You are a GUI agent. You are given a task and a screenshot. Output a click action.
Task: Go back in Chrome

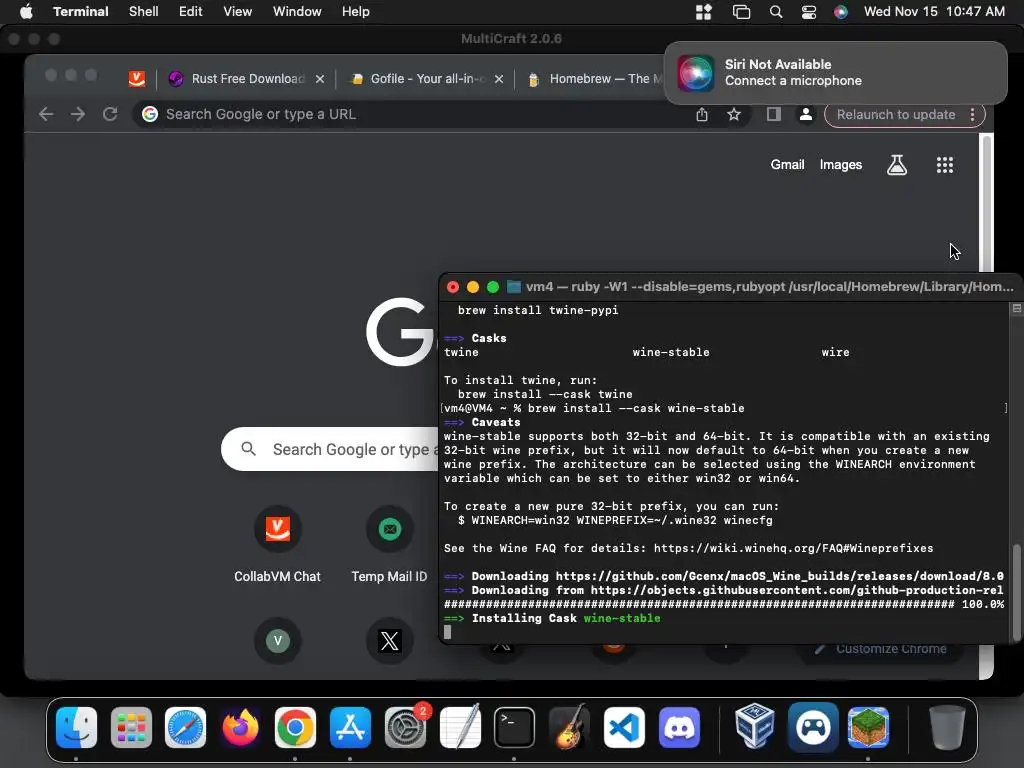point(46,114)
